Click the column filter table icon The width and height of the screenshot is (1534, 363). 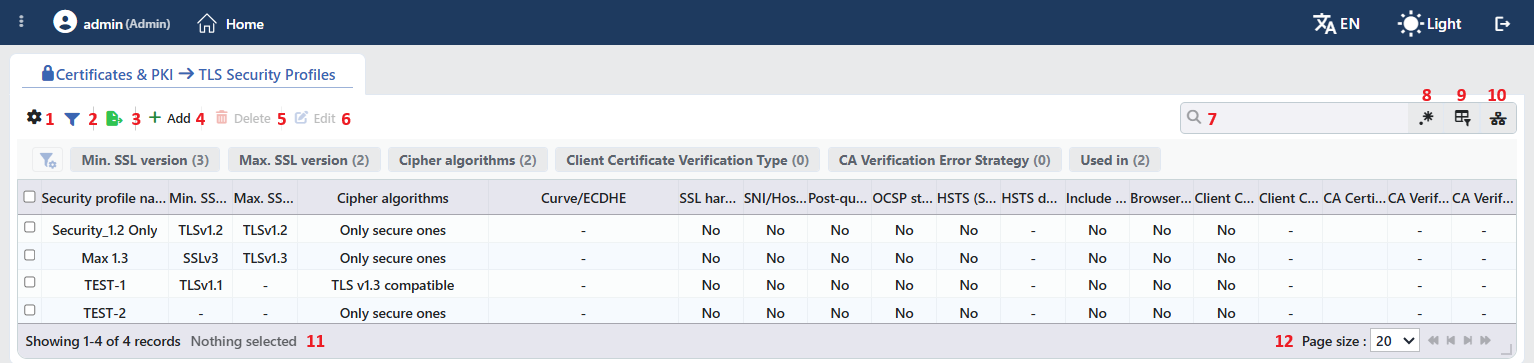point(1462,118)
